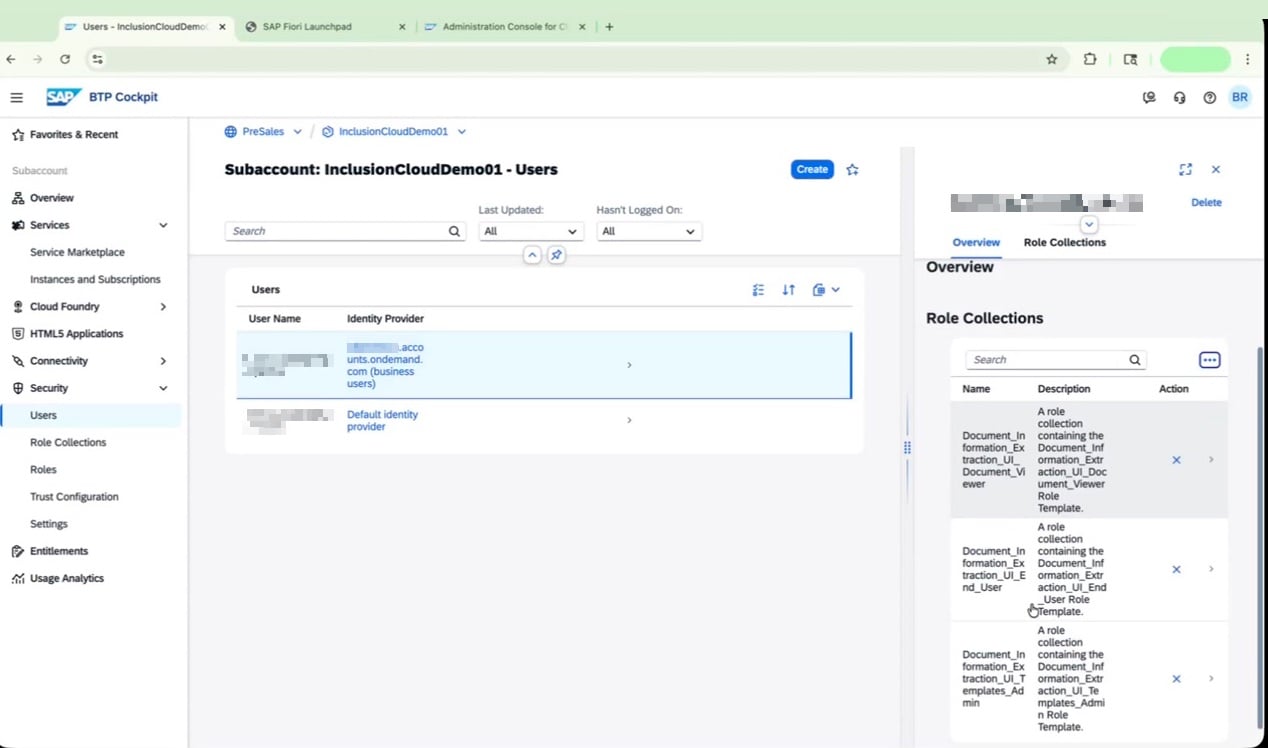This screenshot has width=1268, height=748.
Task: Click the search magnifier in users filter
Action: (454, 231)
